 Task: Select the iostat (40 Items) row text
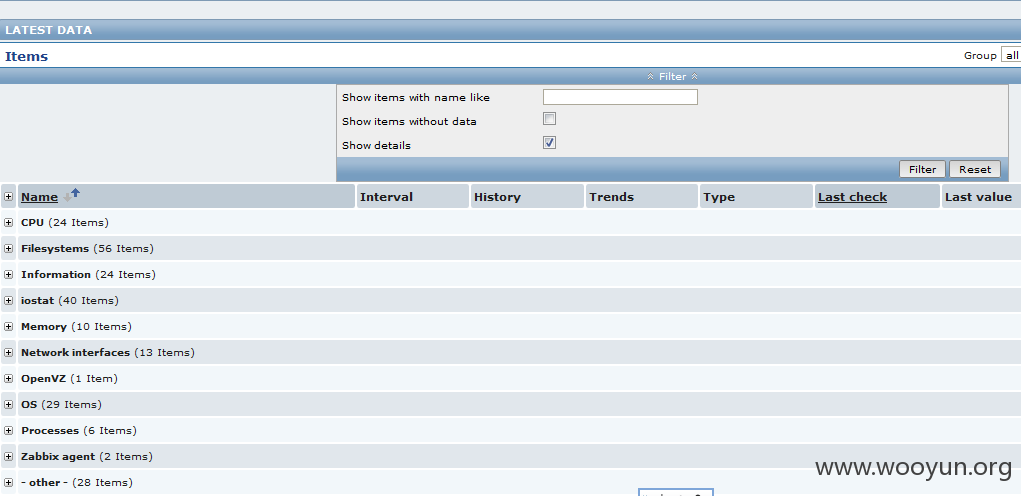point(70,301)
